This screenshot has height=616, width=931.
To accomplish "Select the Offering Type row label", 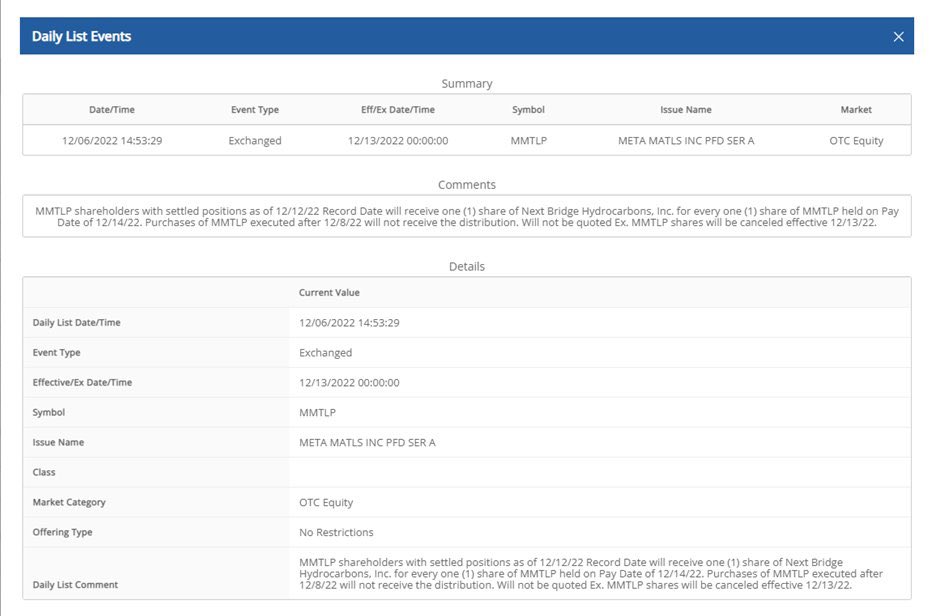I will tap(62, 532).
